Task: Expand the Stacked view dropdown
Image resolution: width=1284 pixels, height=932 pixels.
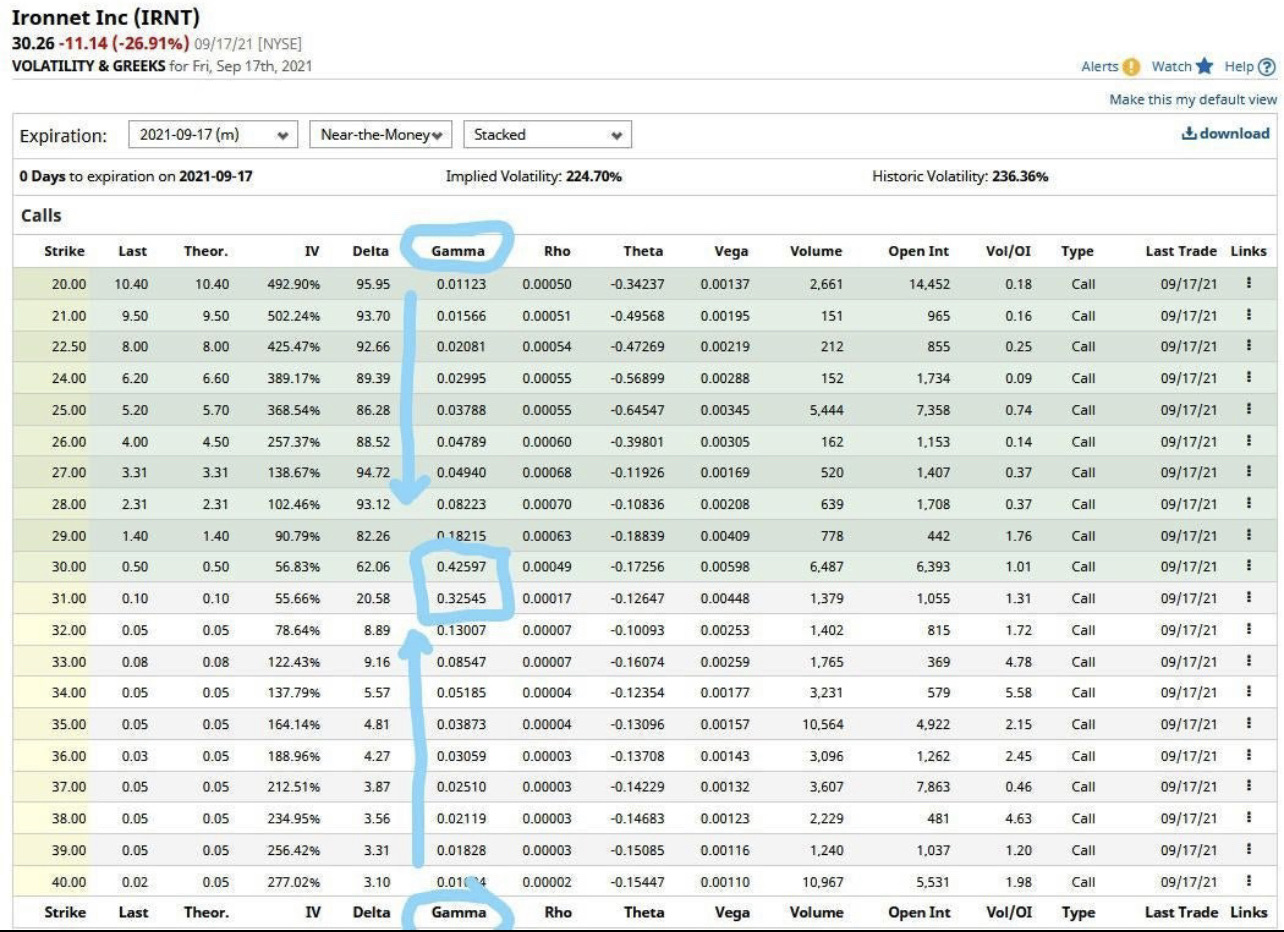Action: 547,134
